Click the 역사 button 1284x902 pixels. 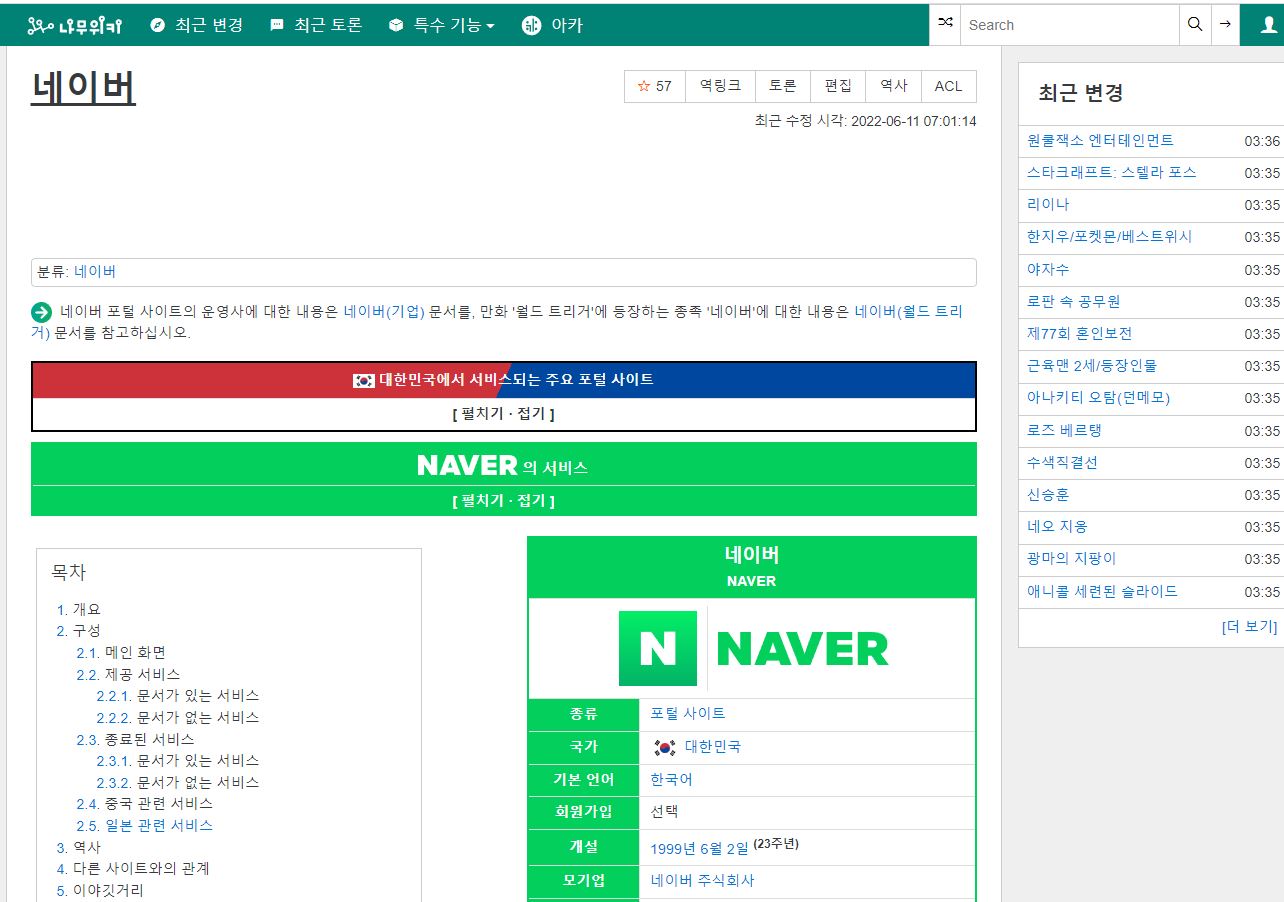(893, 86)
